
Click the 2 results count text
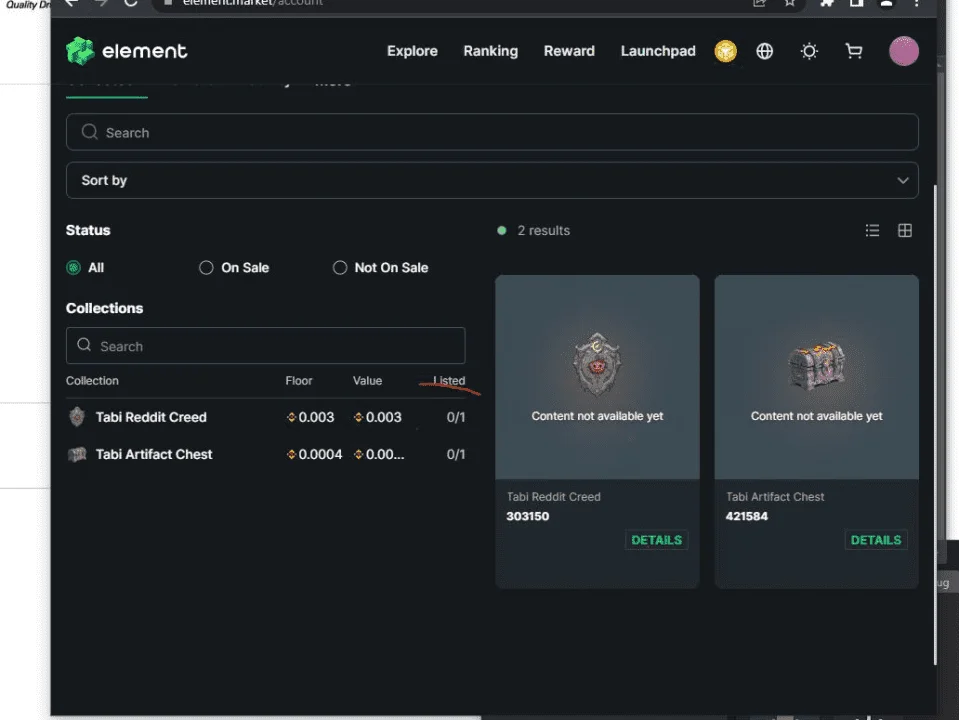click(544, 230)
